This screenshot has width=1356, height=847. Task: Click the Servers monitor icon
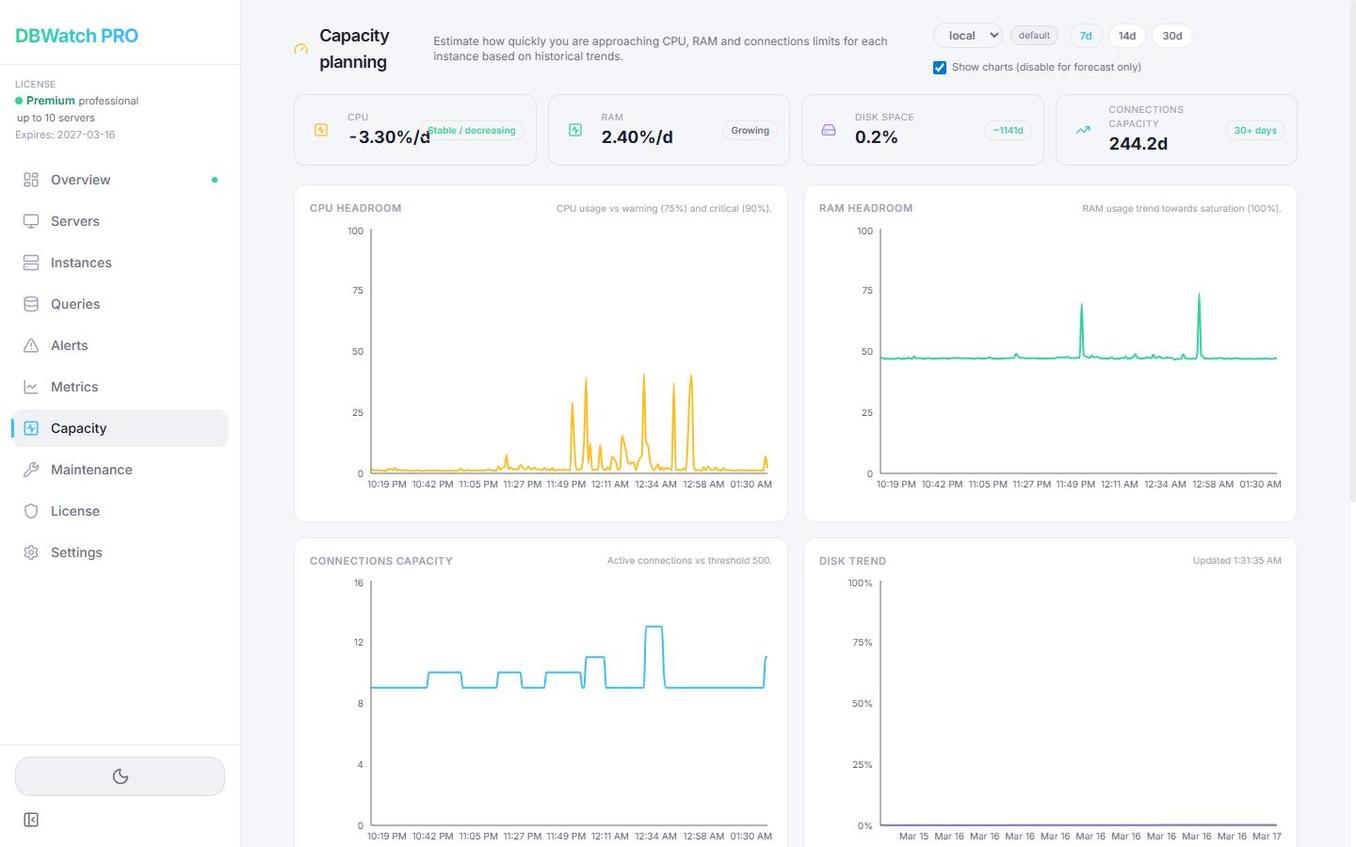pyautogui.click(x=31, y=221)
